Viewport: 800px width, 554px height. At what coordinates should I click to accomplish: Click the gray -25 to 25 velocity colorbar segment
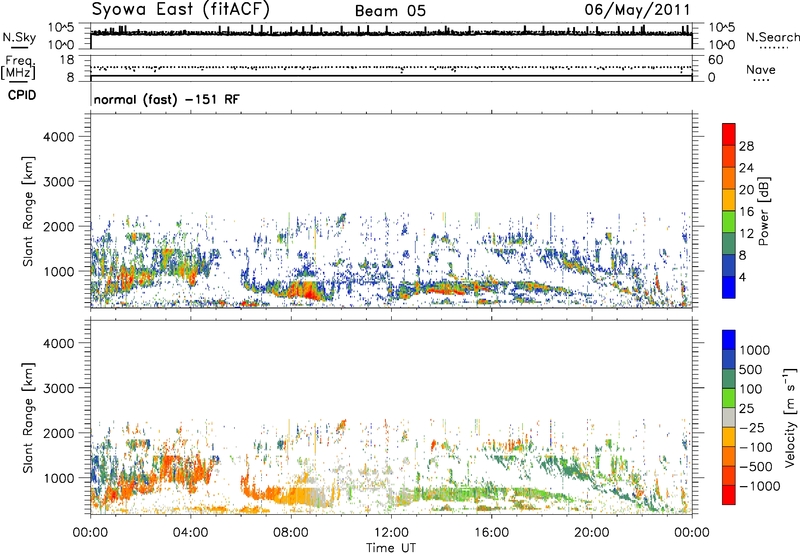coord(729,417)
